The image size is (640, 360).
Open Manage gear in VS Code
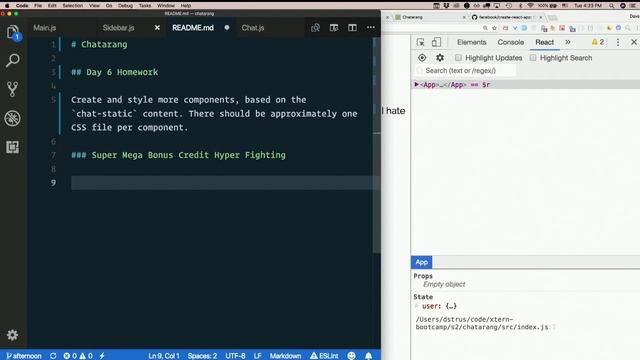[12, 335]
